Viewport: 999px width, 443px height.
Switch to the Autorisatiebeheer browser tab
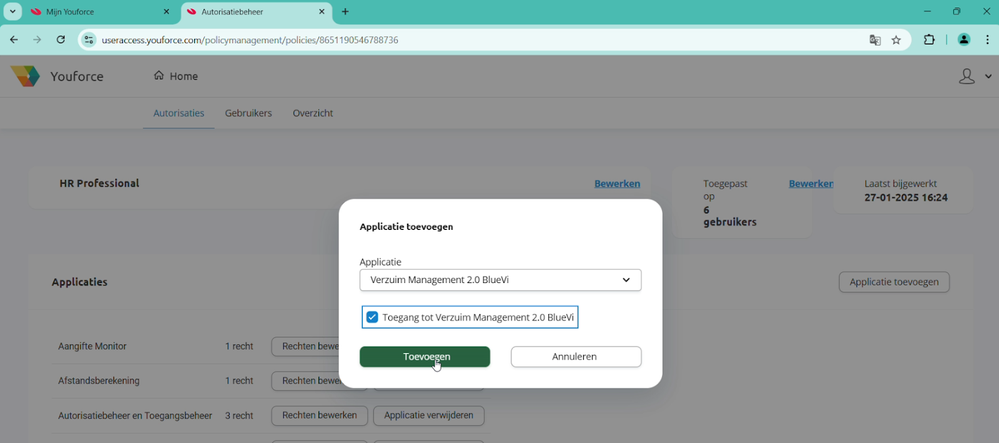point(257,11)
